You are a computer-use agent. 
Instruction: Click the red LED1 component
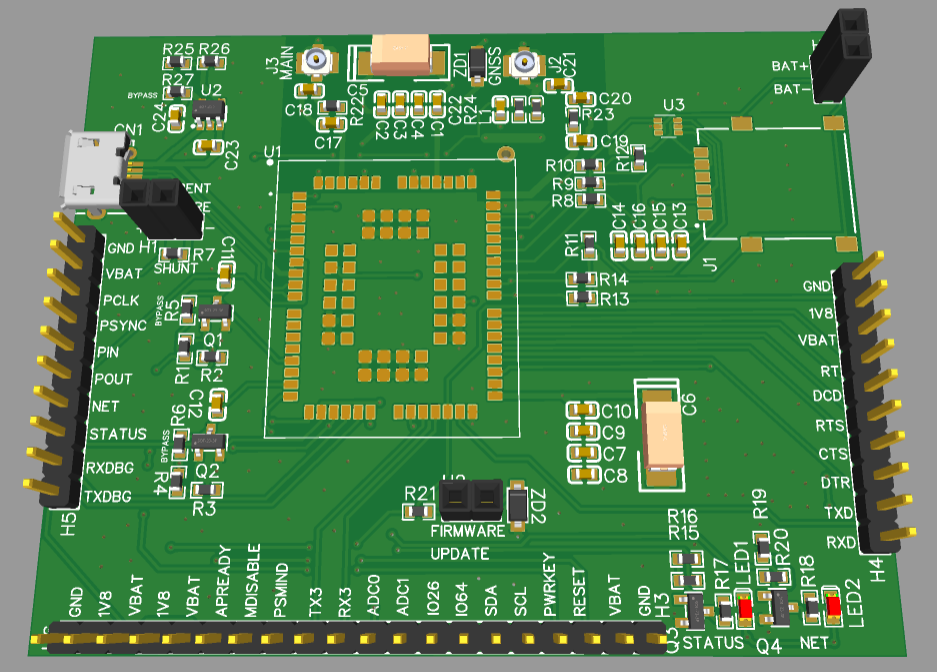(745, 609)
